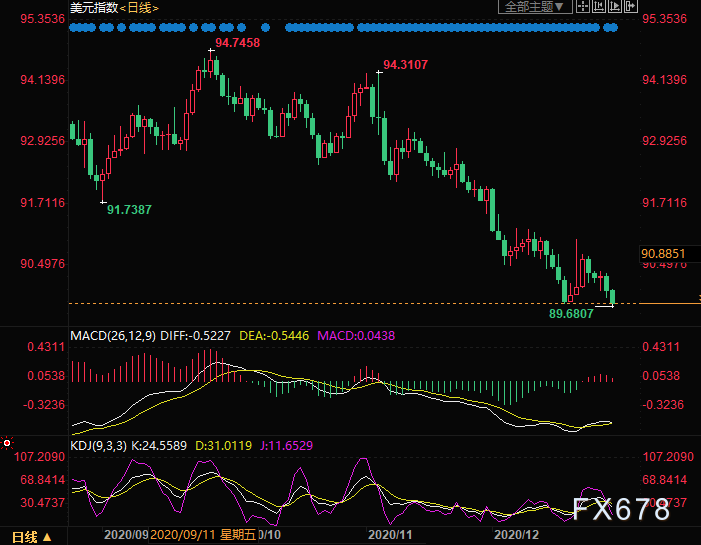Click the play-forward chart icon
Screen dimensions: 701x545
[617, 7]
